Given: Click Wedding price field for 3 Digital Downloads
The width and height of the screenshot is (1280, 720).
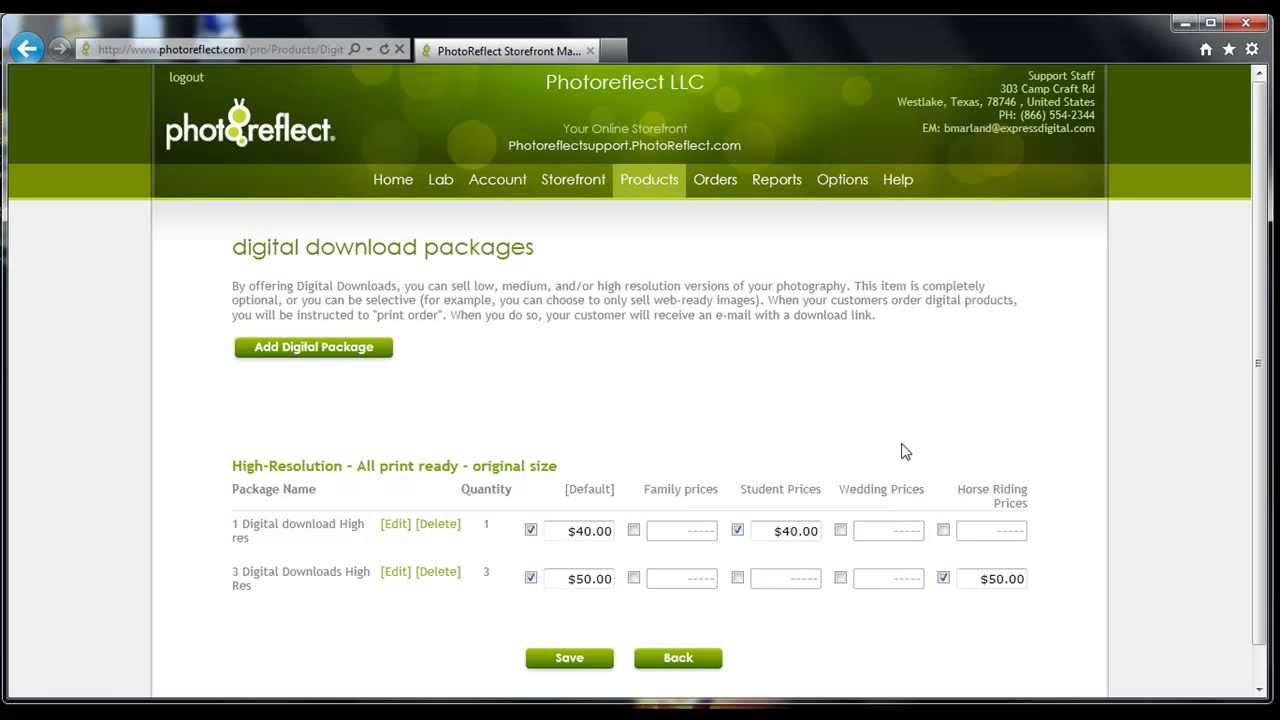Looking at the screenshot, I should (x=889, y=579).
